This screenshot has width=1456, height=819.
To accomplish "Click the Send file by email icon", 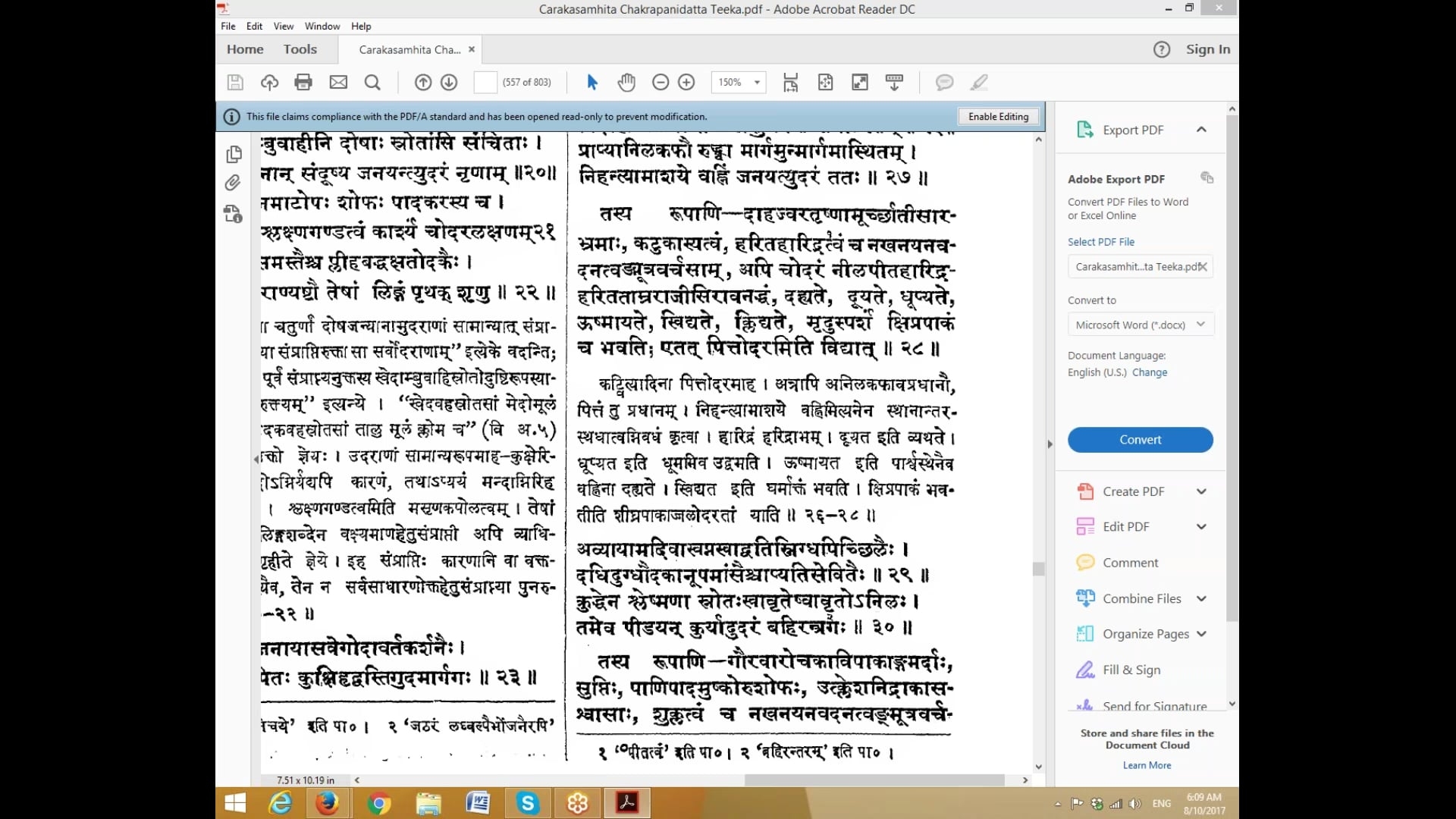I will (338, 82).
